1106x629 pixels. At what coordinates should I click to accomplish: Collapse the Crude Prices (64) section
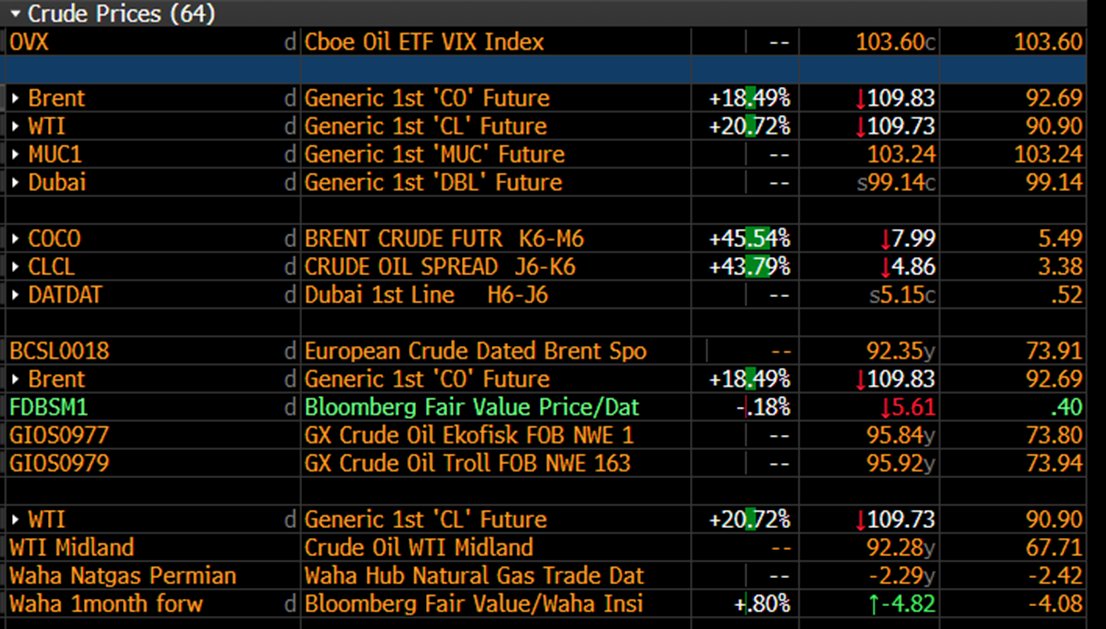tap(16, 13)
